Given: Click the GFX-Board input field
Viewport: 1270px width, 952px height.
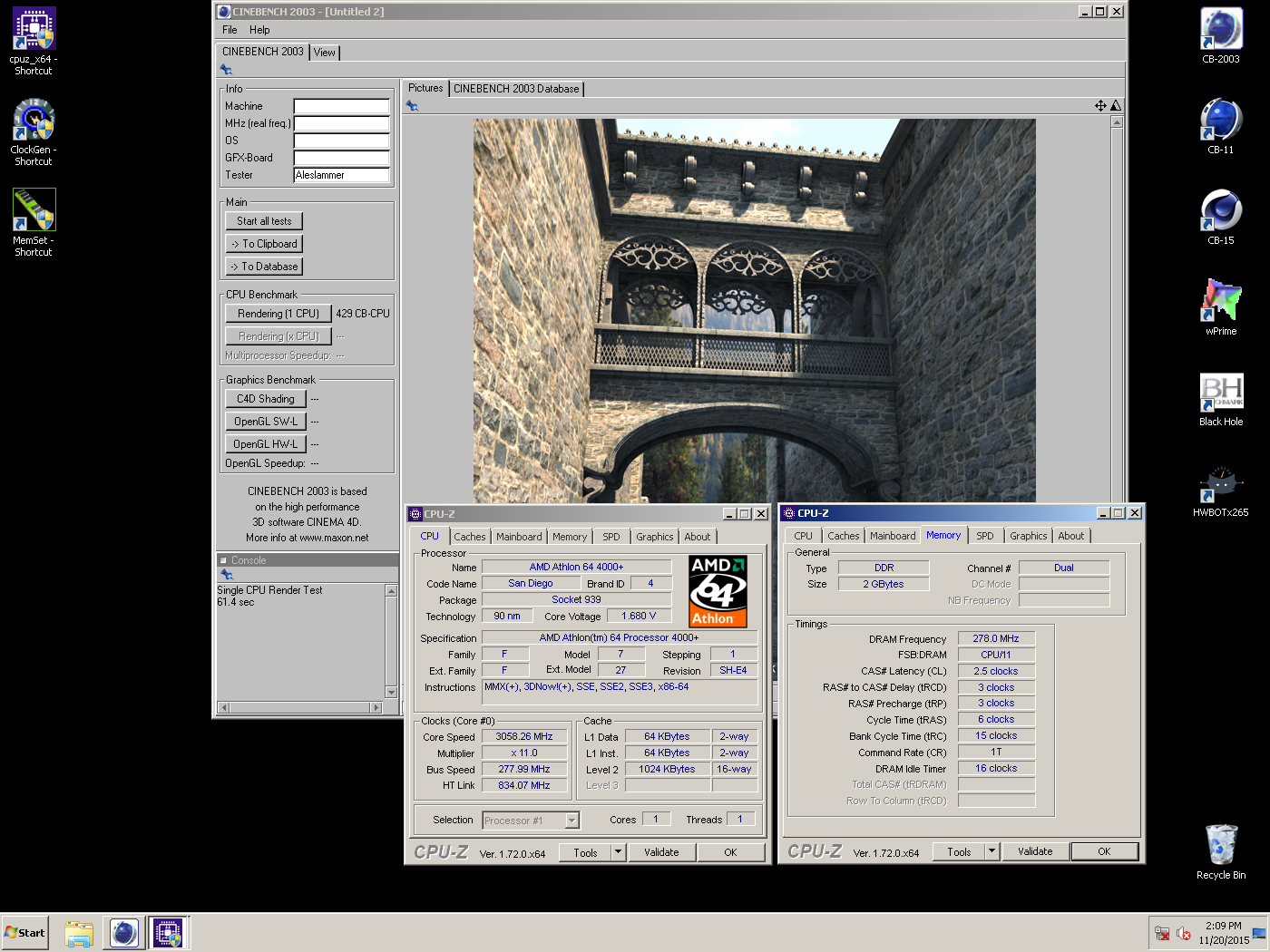Looking at the screenshot, I should pos(342,158).
